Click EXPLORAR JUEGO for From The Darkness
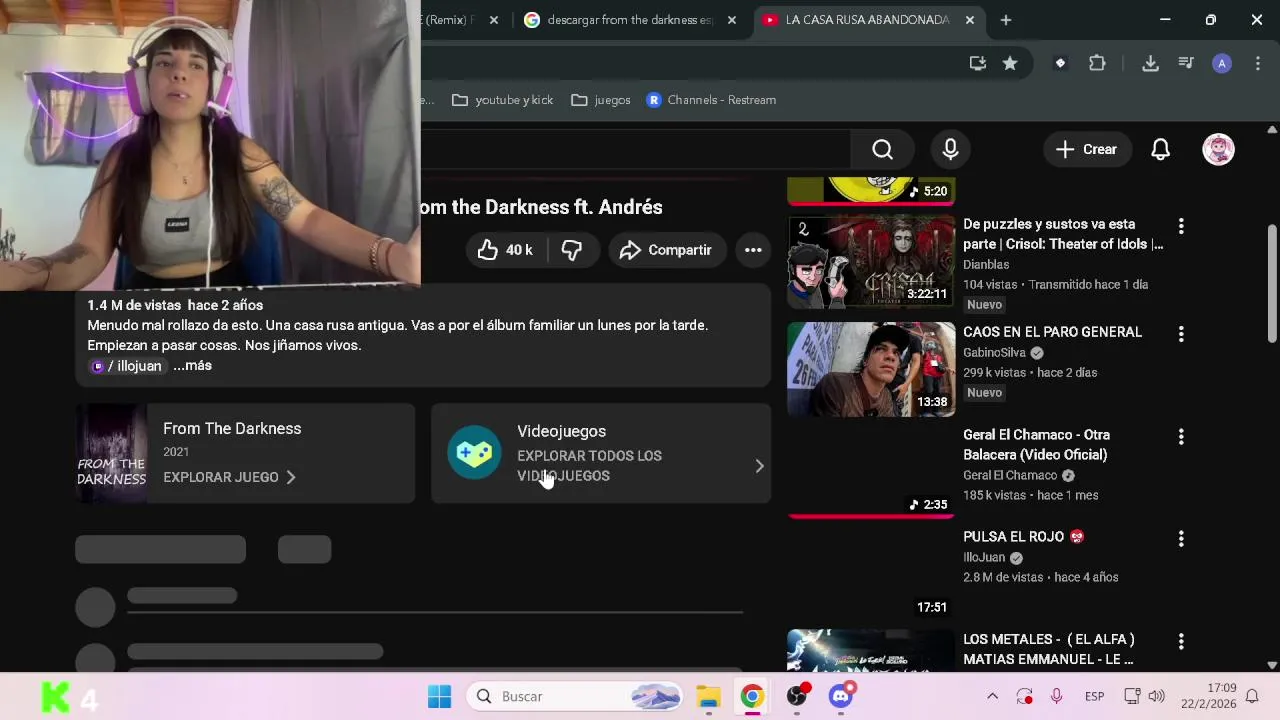This screenshot has height=720, width=1280. tap(230, 477)
